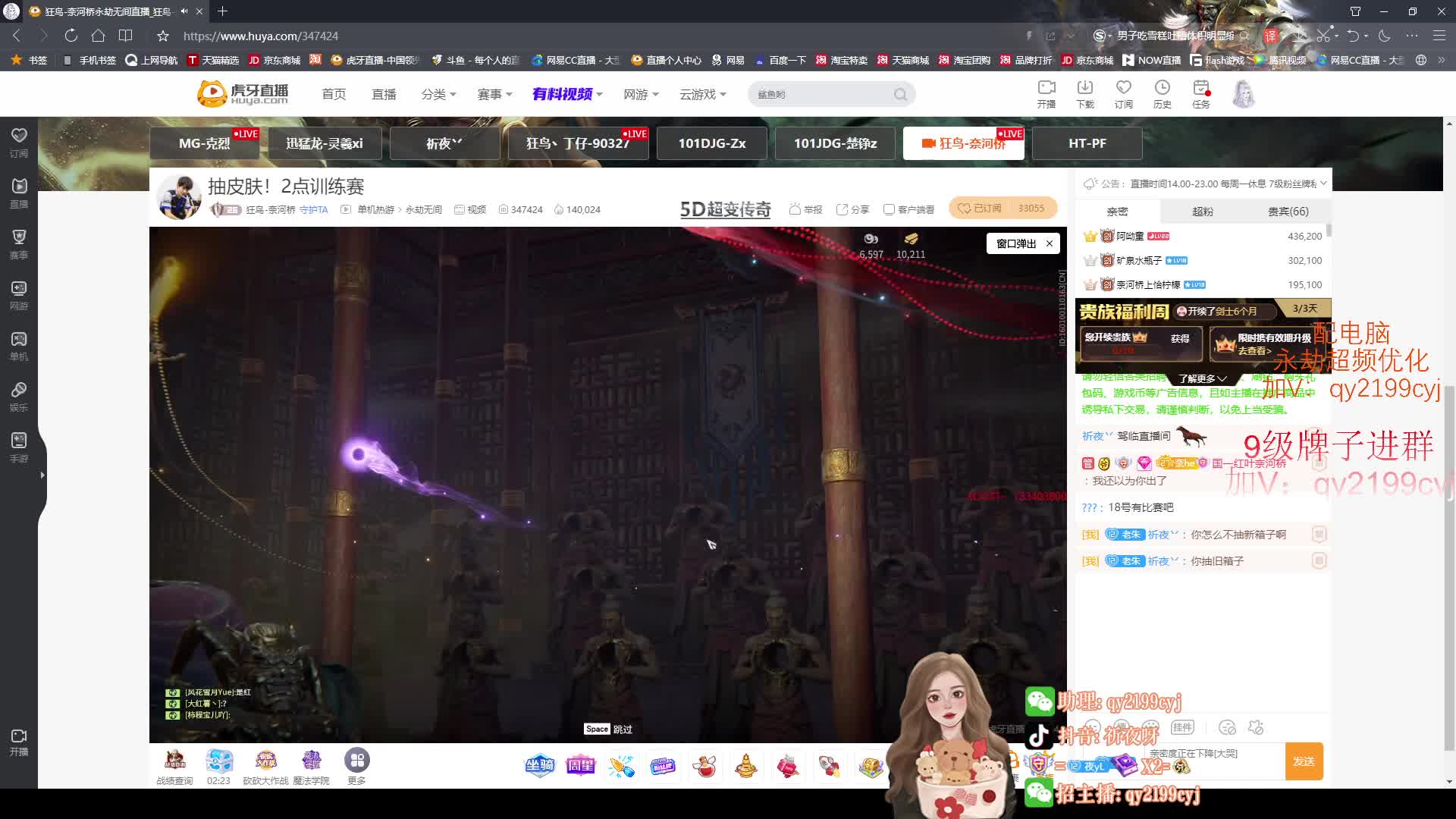1456x819 pixels.
Task: Switch to the 亲密 tab
Action: pyautogui.click(x=1117, y=212)
